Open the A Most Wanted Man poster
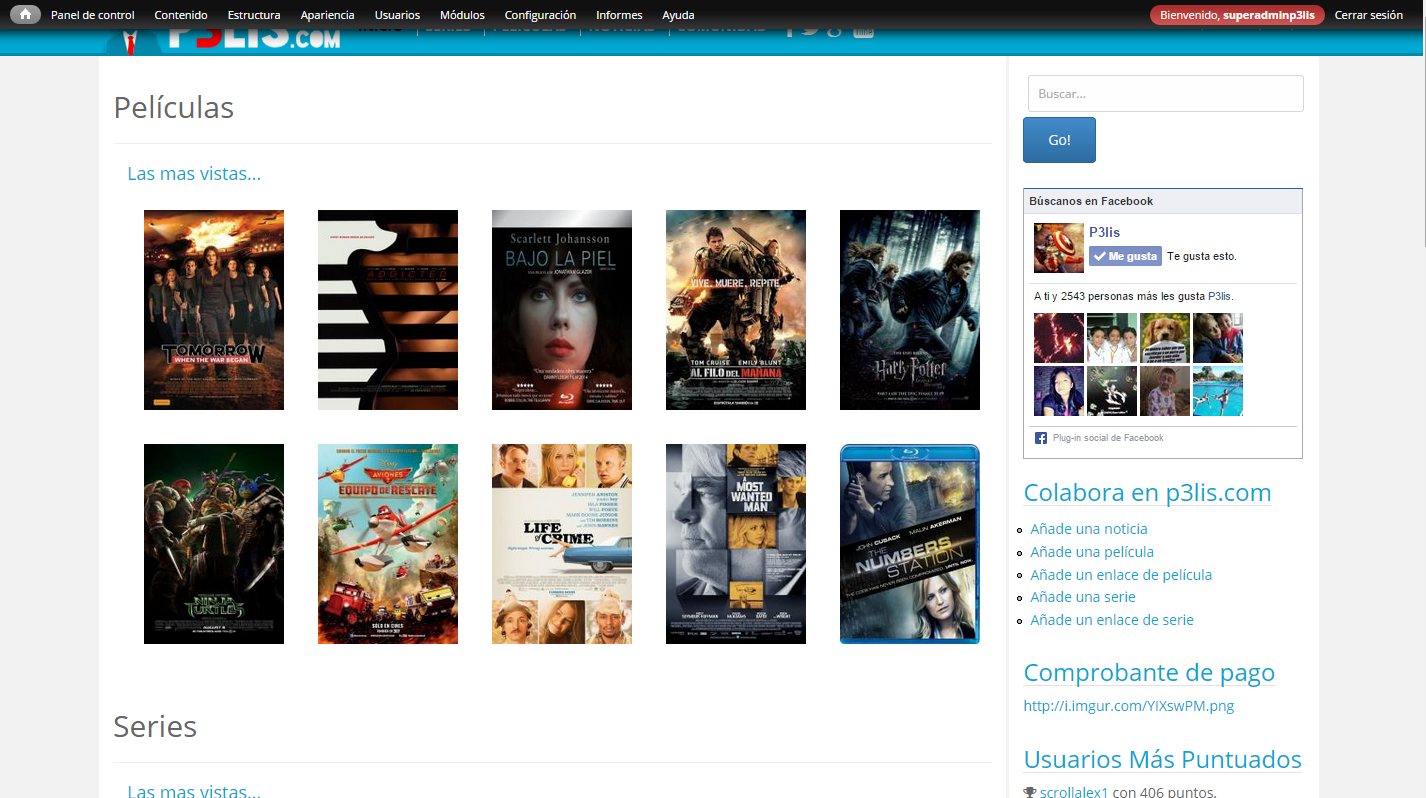The image size is (1426, 798). (736, 544)
